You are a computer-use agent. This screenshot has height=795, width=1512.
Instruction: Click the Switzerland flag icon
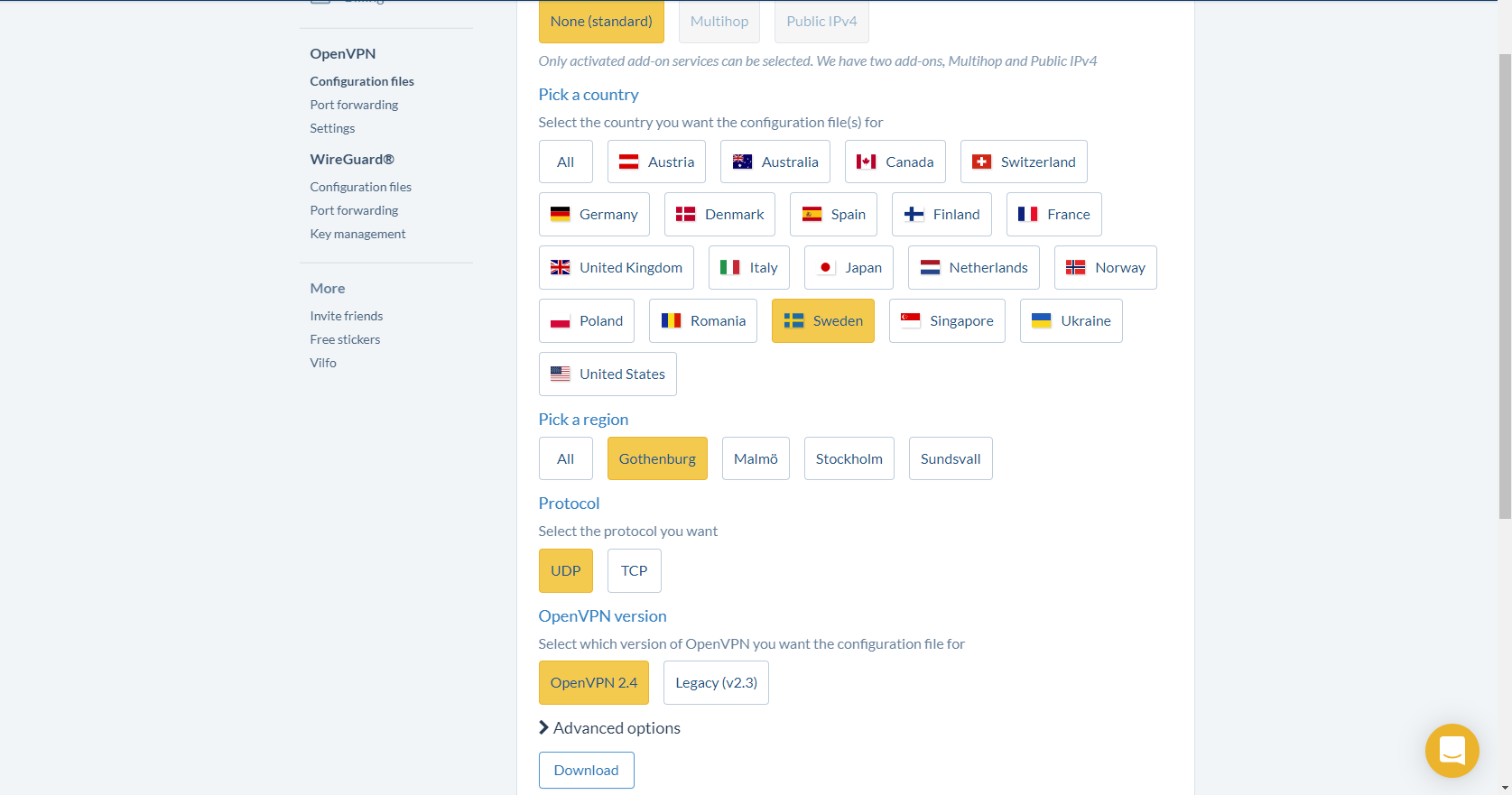click(x=981, y=162)
